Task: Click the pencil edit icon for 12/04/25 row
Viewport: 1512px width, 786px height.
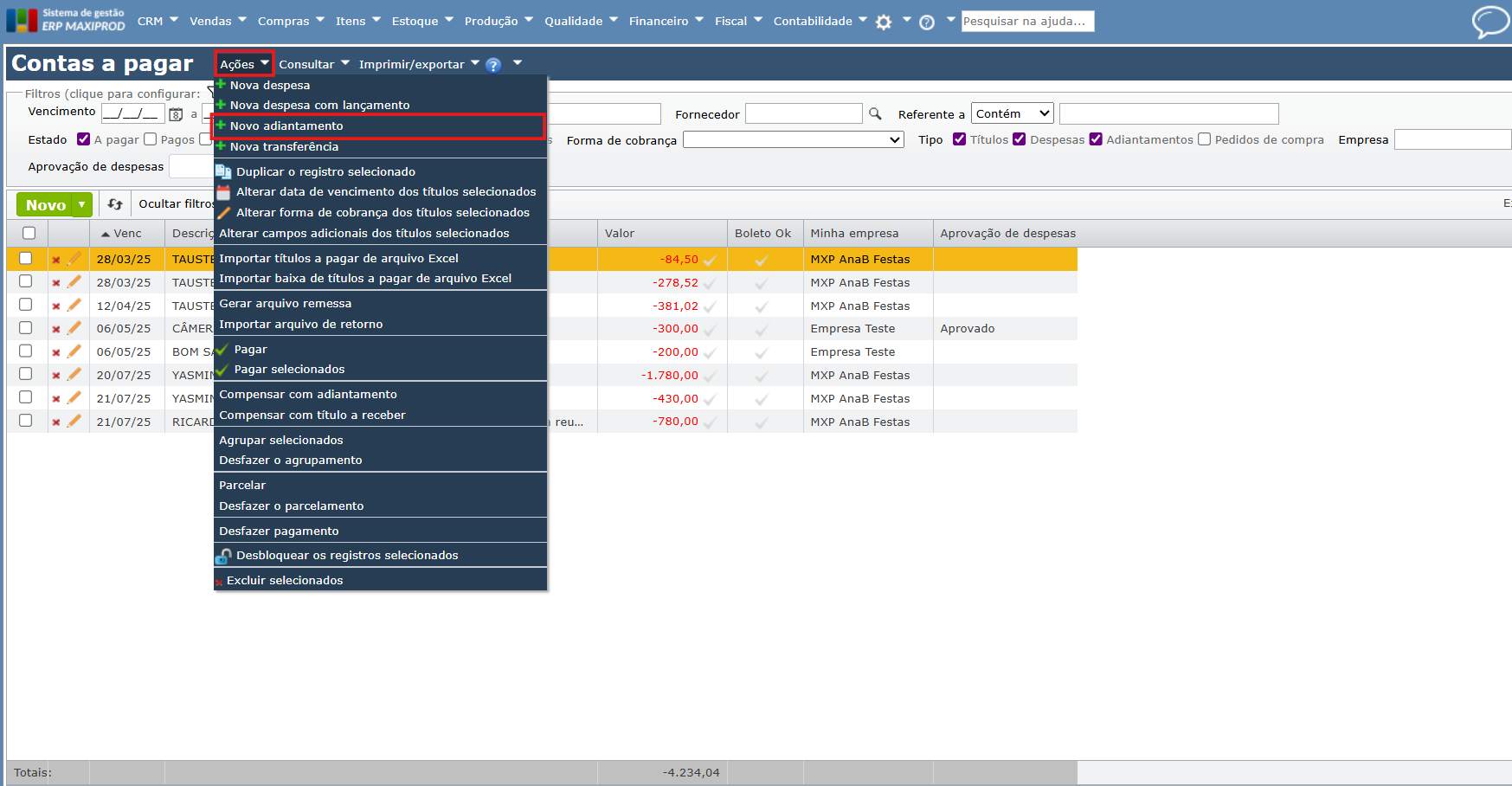Action: [x=74, y=306]
